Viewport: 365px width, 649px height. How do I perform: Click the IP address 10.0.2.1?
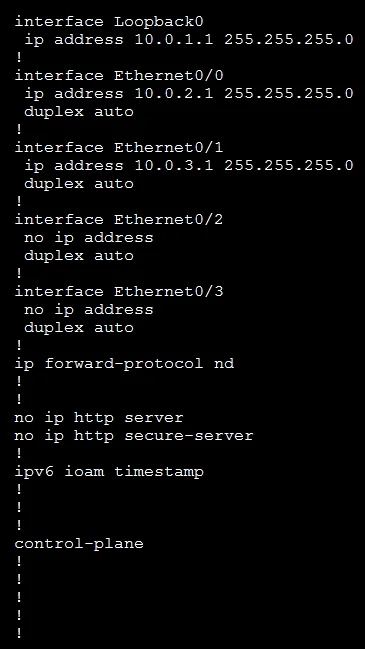pyautogui.click(x=174, y=93)
